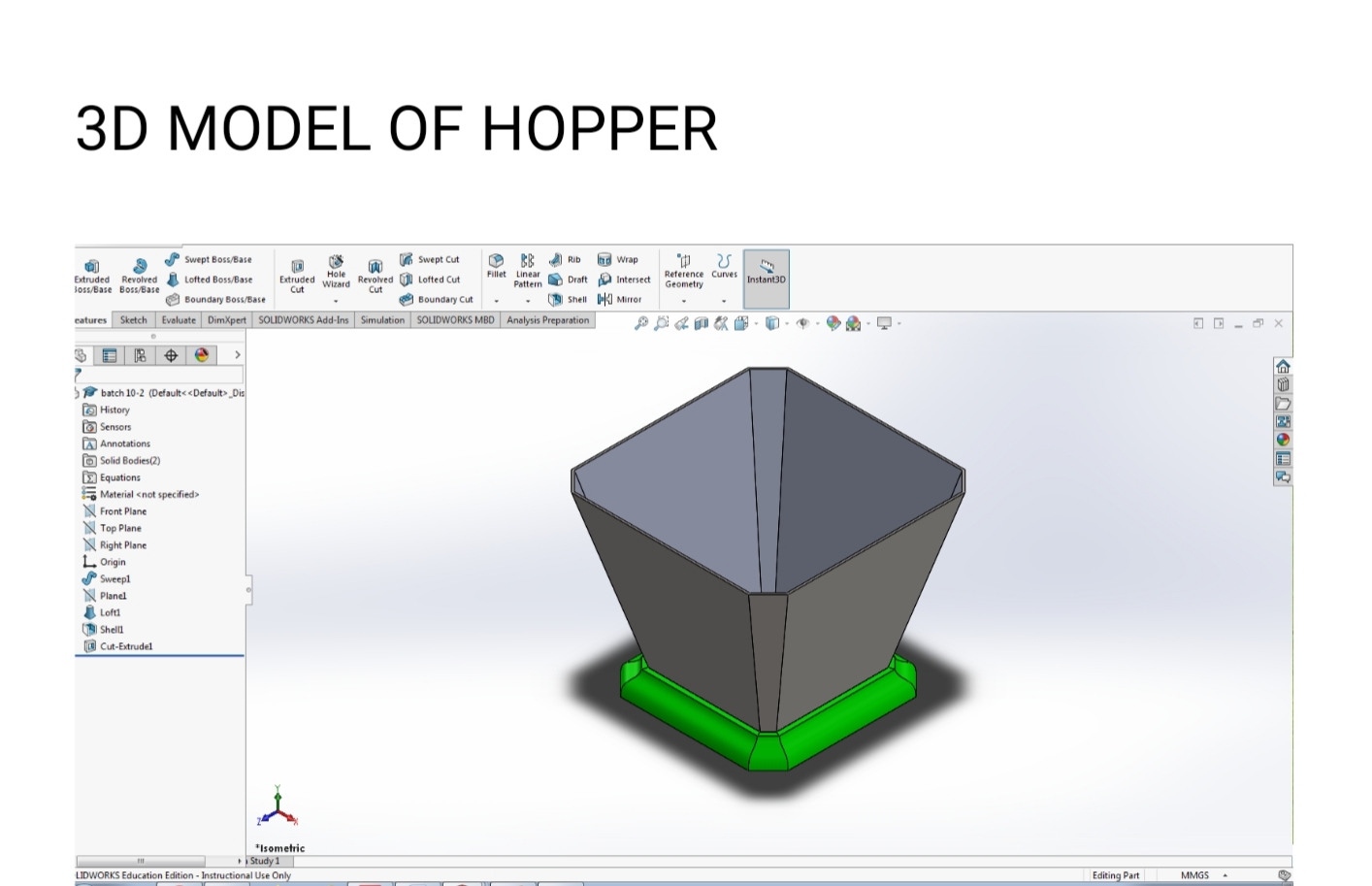
Task: Use the Wrap feature
Action: [618, 259]
